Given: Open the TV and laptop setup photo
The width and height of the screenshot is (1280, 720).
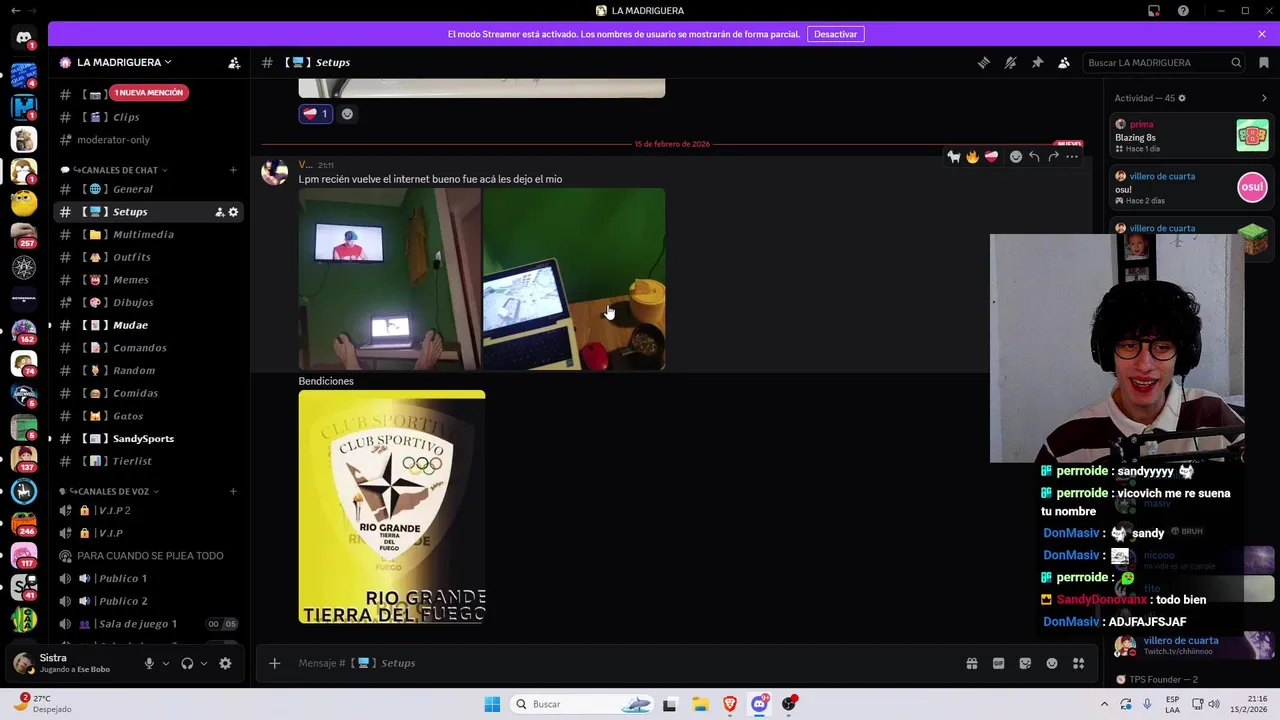Looking at the screenshot, I should [389, 279].
